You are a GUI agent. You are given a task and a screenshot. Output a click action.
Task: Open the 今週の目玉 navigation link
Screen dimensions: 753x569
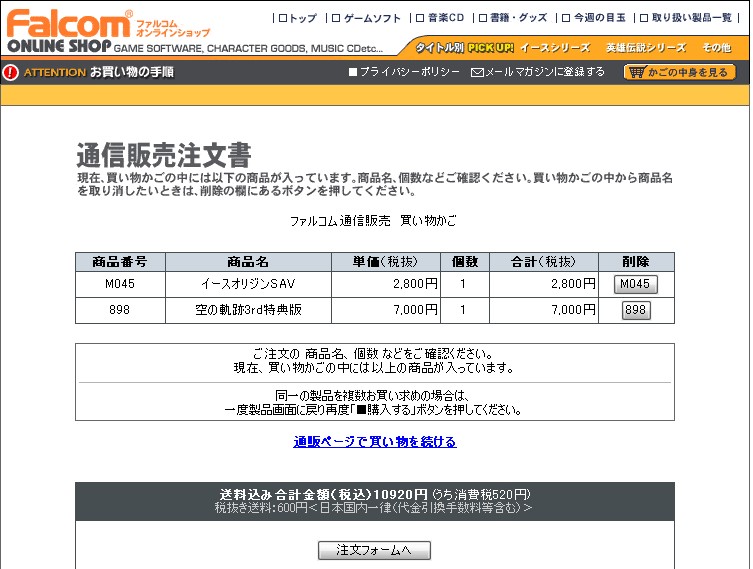tap(594, 18)
